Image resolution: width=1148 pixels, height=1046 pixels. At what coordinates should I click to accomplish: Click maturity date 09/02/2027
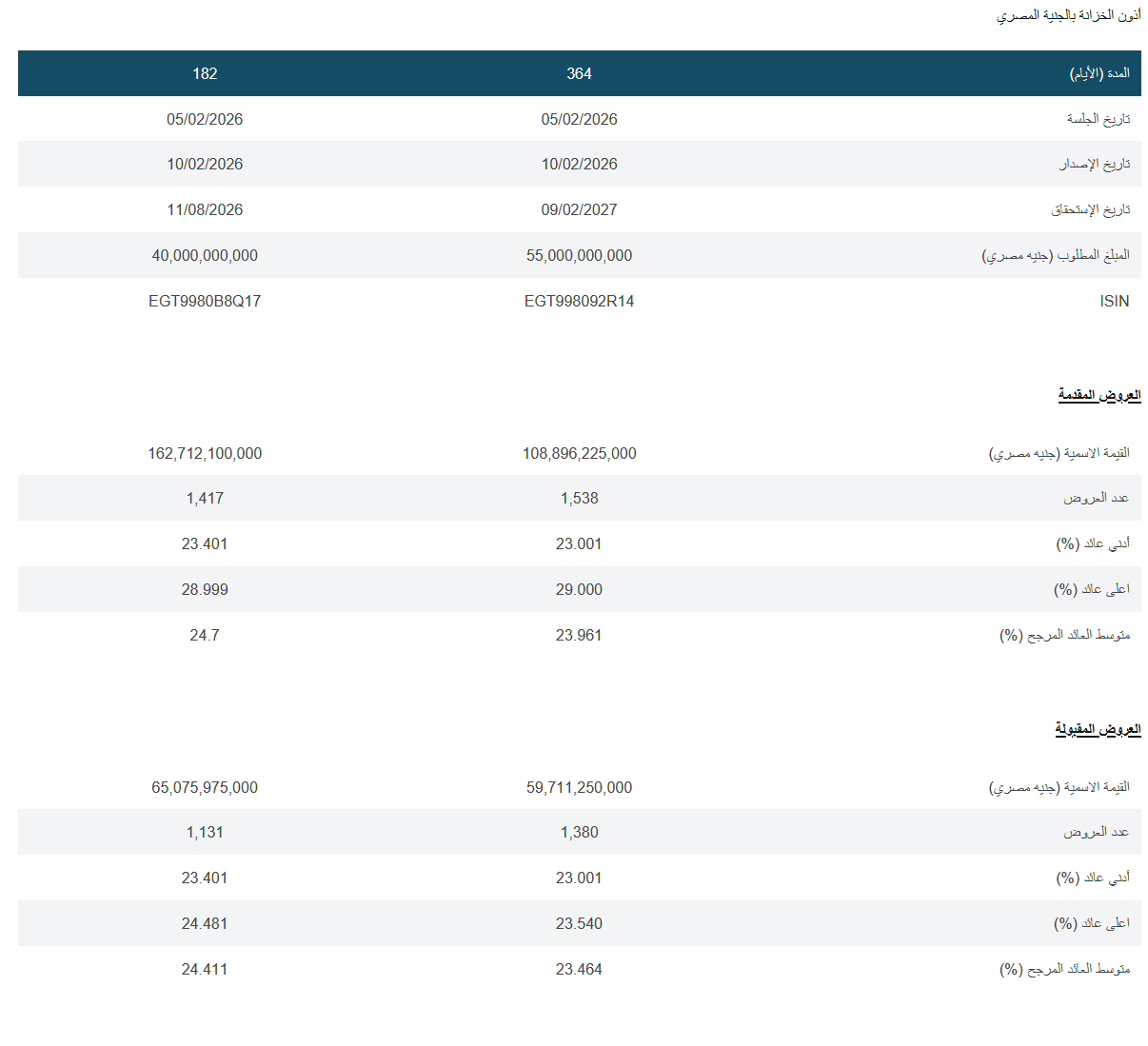pos(579,209)
